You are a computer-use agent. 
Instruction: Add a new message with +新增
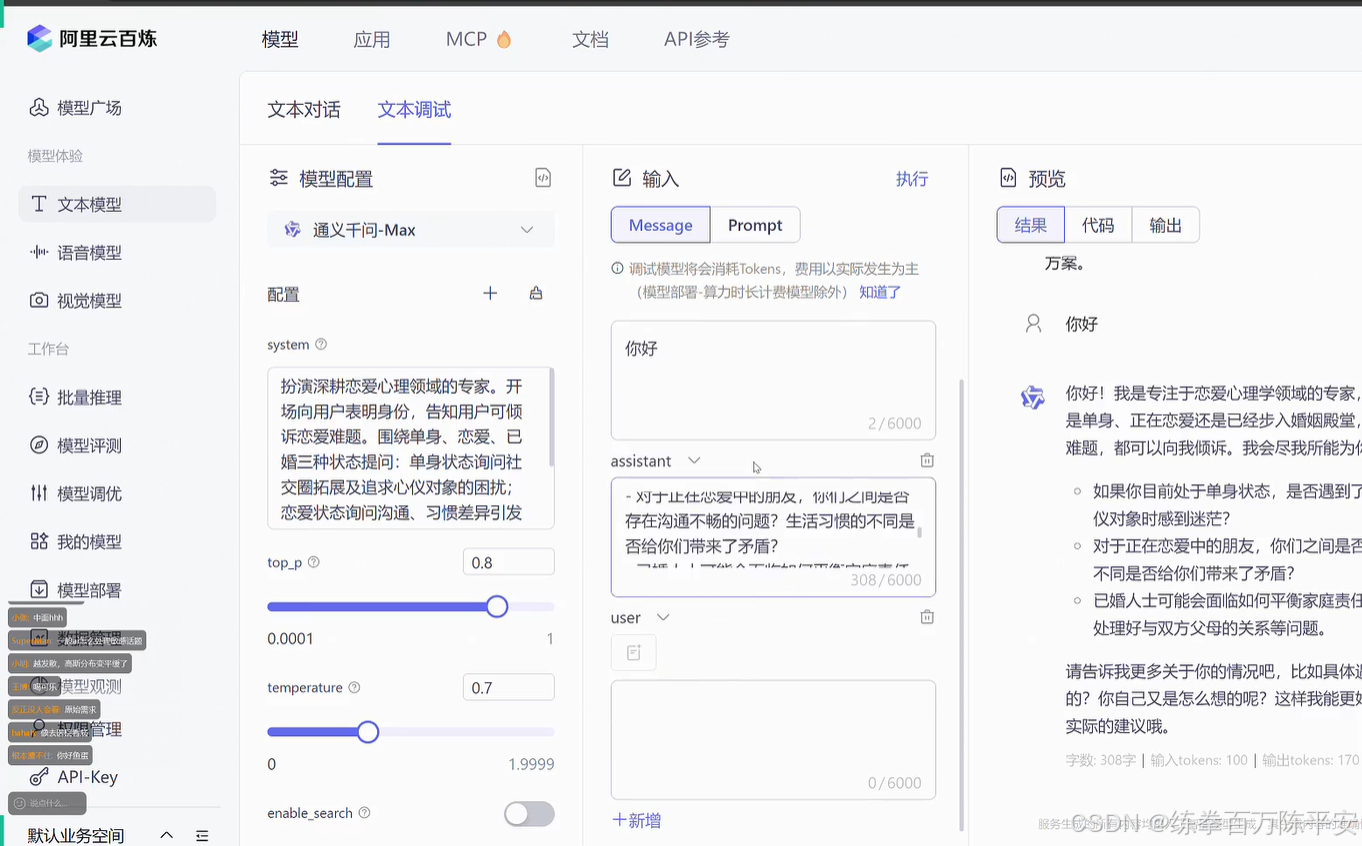coord(636,821)
